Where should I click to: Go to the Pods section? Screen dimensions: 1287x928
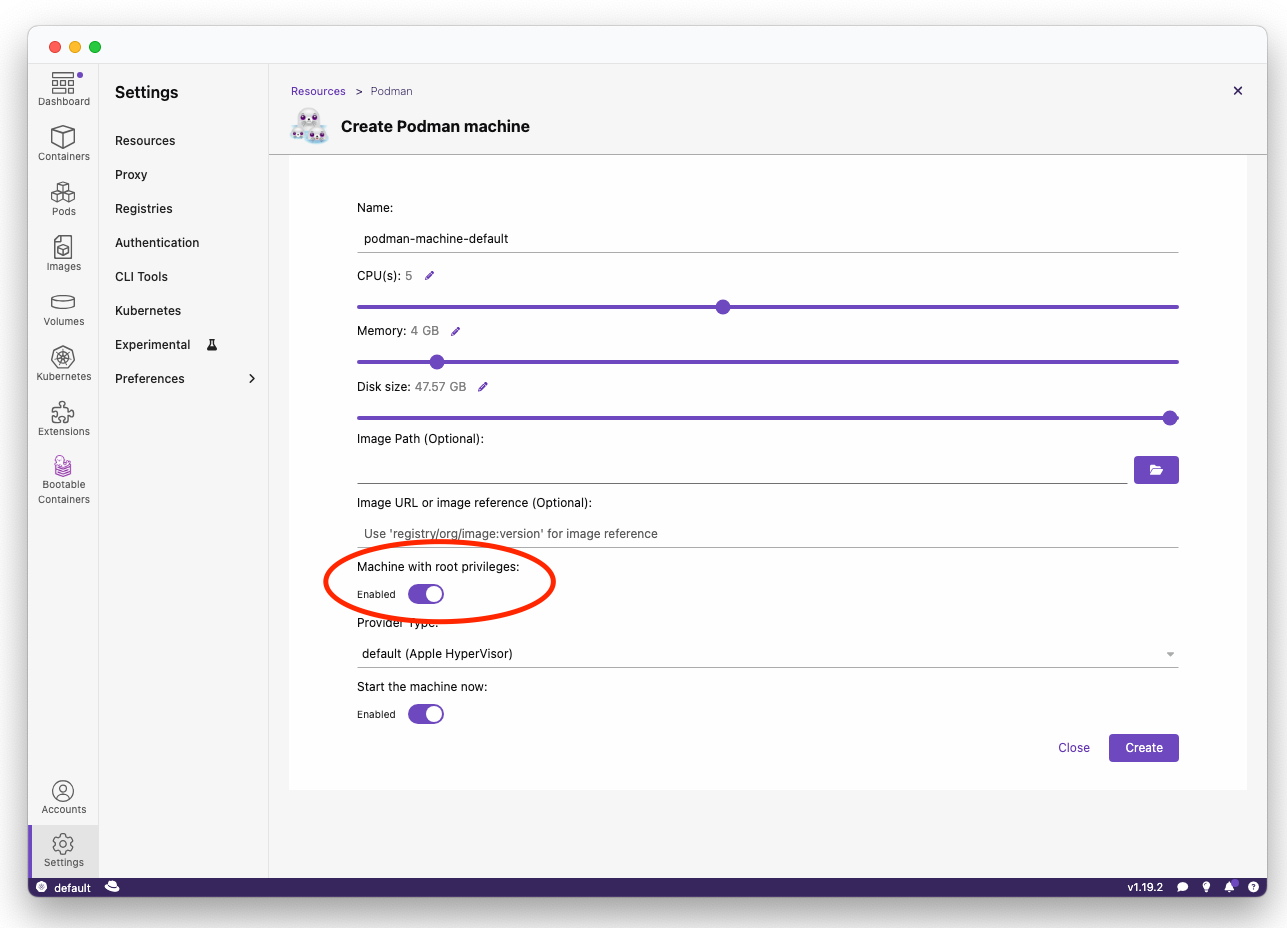(64, 199)
